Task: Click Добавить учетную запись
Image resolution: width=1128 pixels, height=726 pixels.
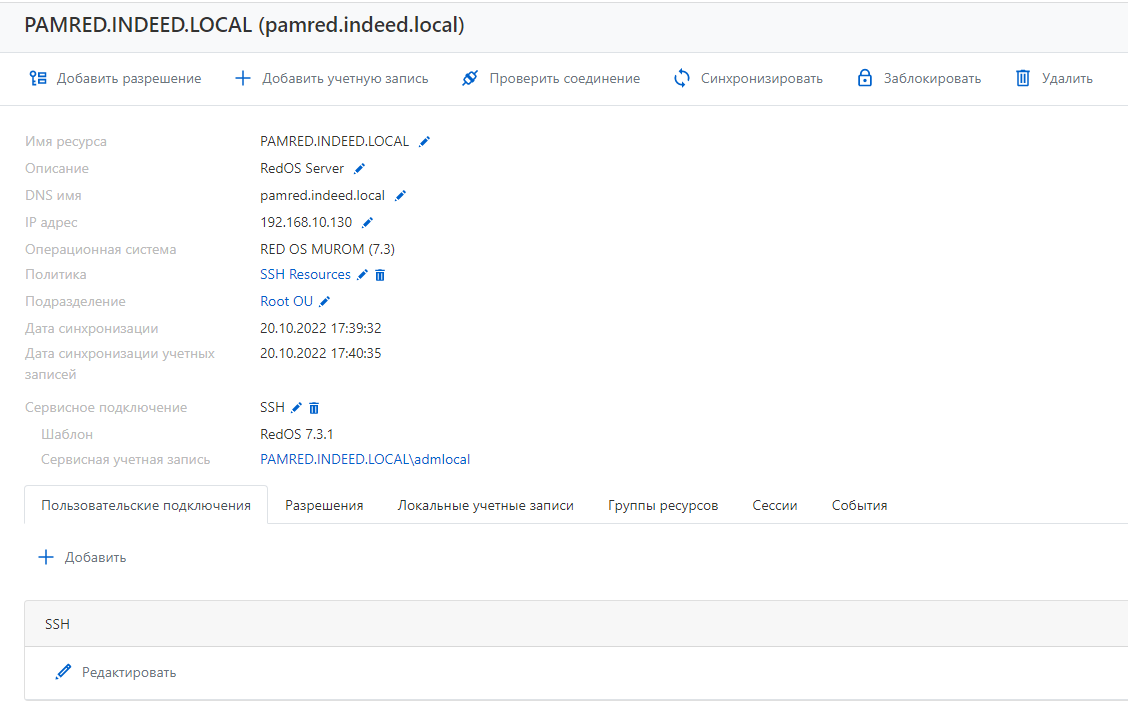Action: point(332,78)
